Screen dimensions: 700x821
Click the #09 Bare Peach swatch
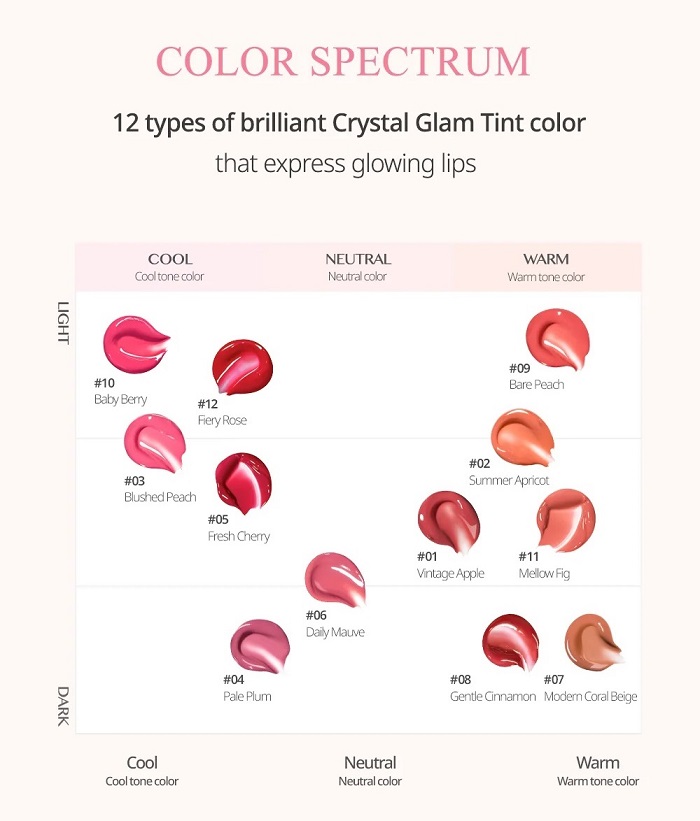(558, 339)
